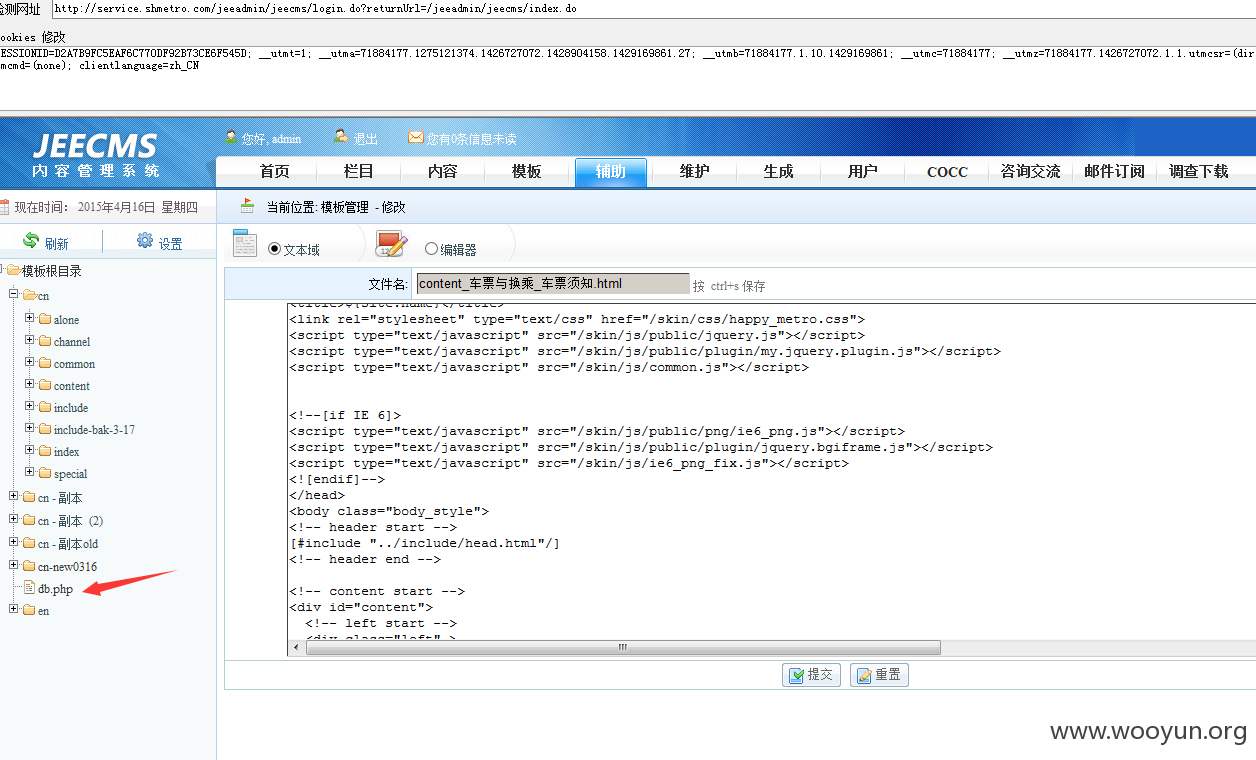
Task: Open the 模板 tab
Action: tap(527, 172)
